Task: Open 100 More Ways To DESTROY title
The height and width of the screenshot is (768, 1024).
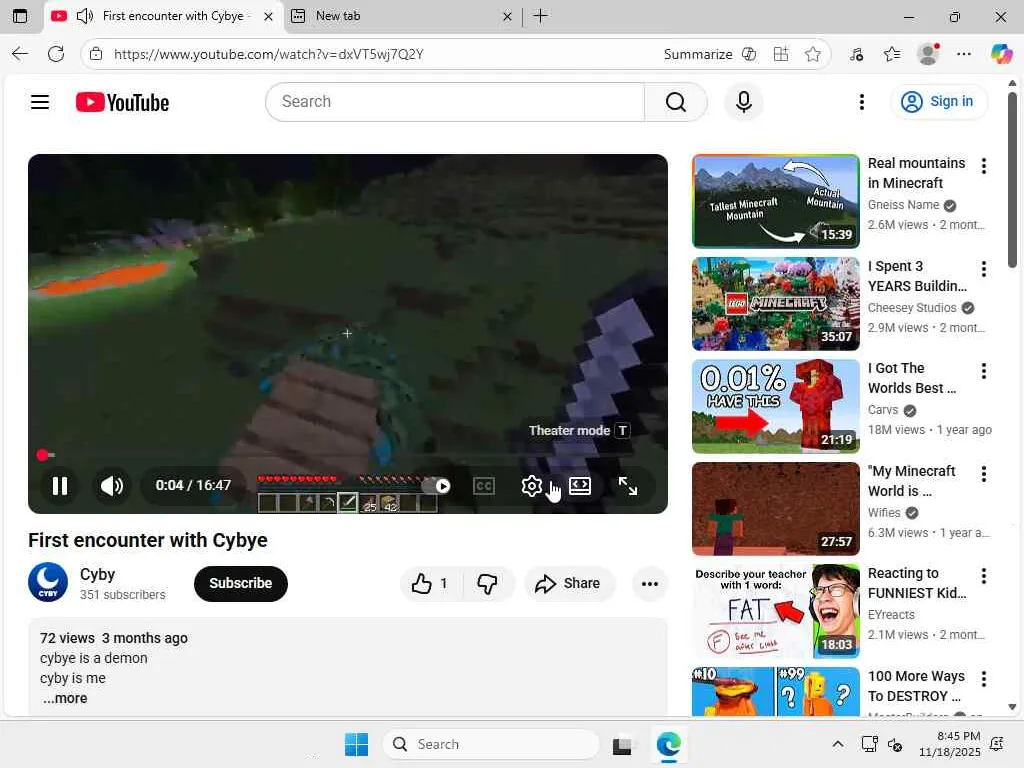Action: [x=916, y=686]
